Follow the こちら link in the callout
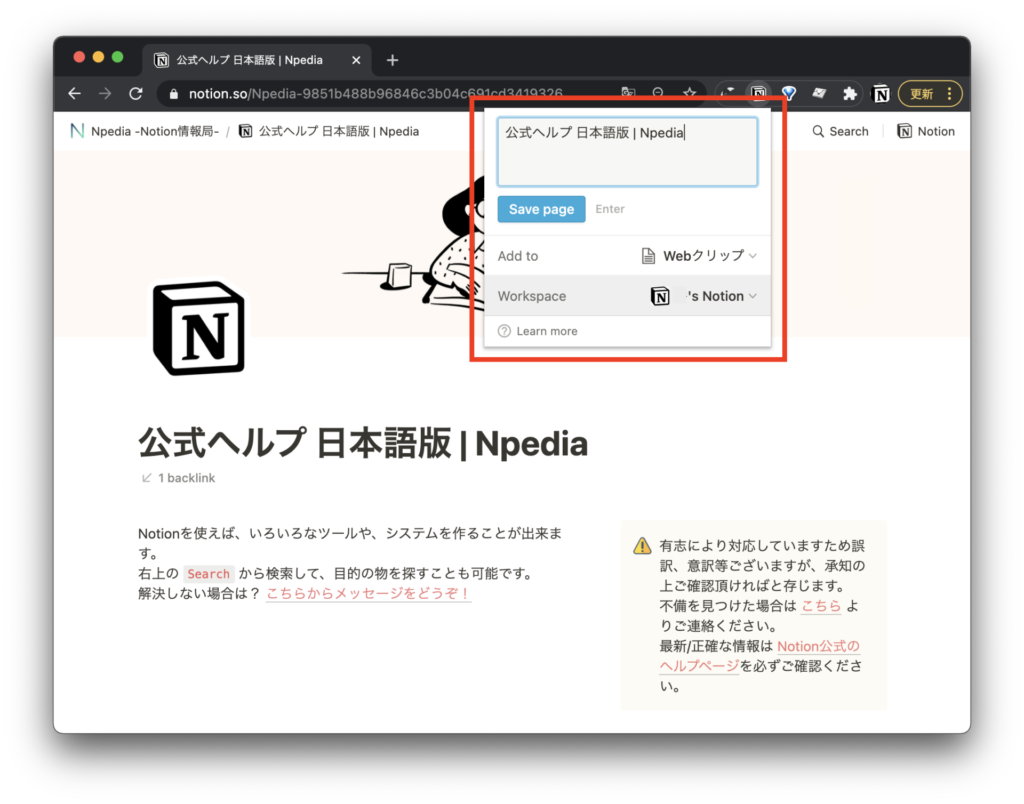Screen dimensions: 1024x804 click(821, 606)
